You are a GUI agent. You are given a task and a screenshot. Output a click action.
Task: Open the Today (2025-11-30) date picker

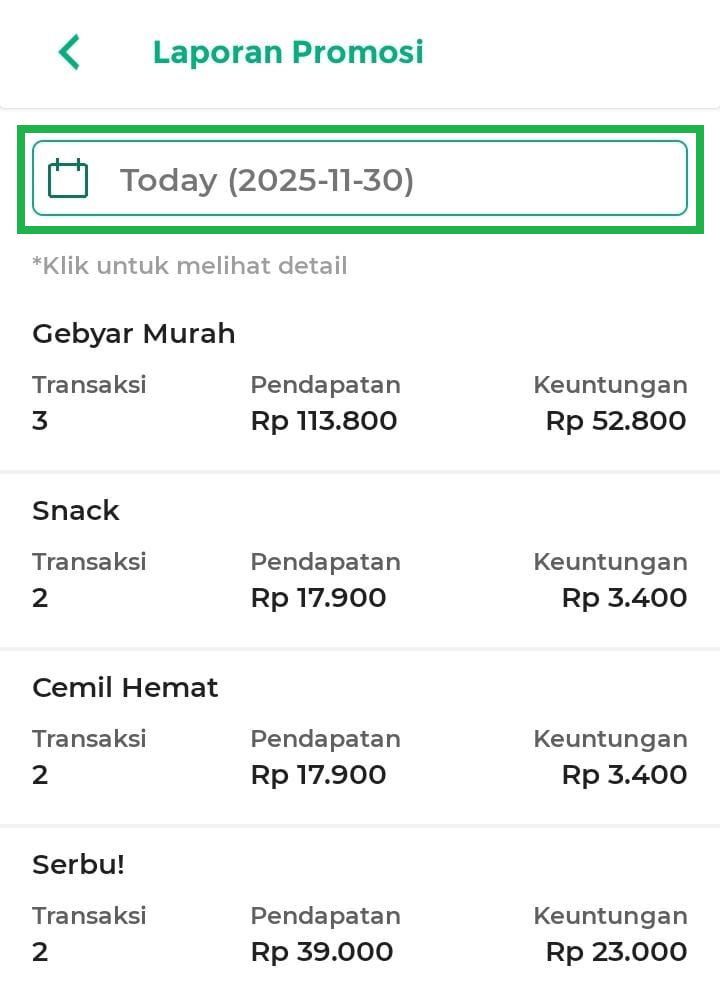pos(266,180)
